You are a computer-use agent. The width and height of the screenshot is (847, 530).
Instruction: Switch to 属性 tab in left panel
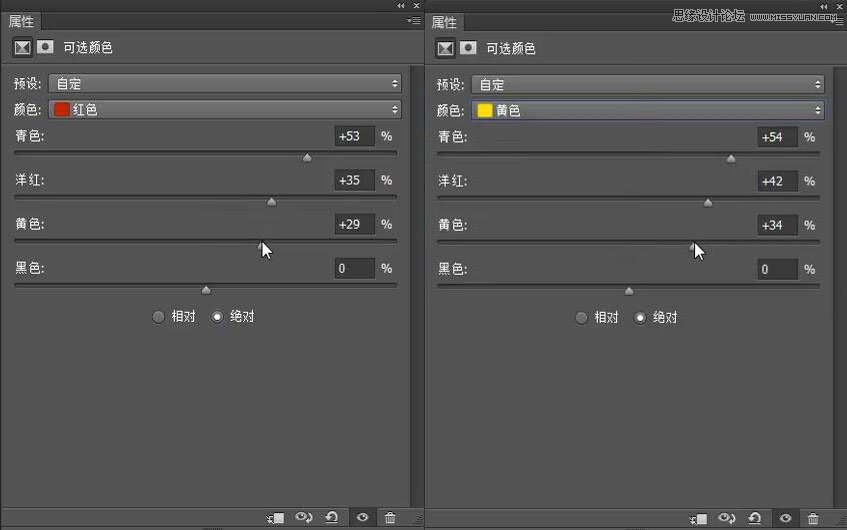[x=22, y=22]
